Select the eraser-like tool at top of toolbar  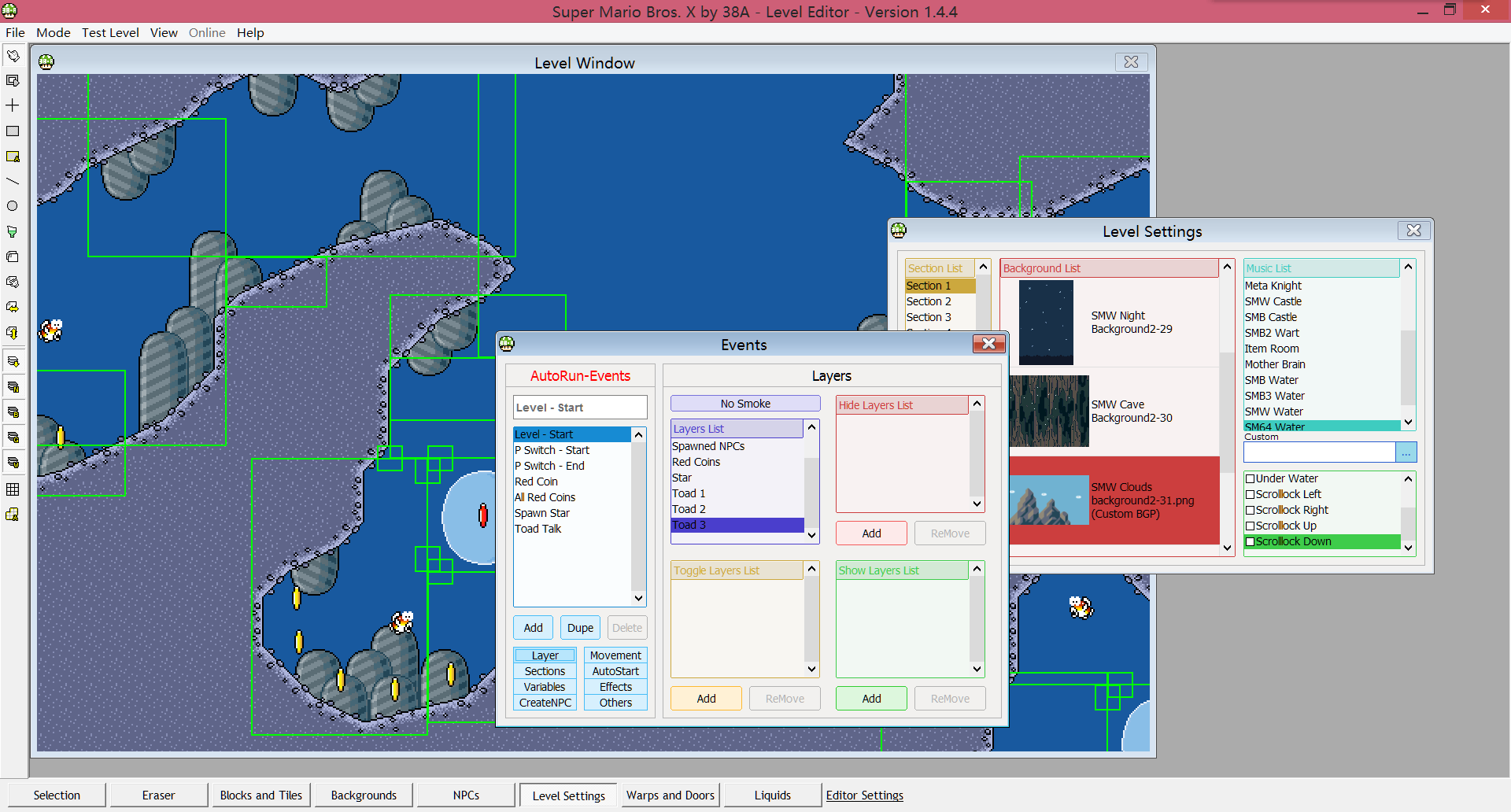tap(13, 56)
